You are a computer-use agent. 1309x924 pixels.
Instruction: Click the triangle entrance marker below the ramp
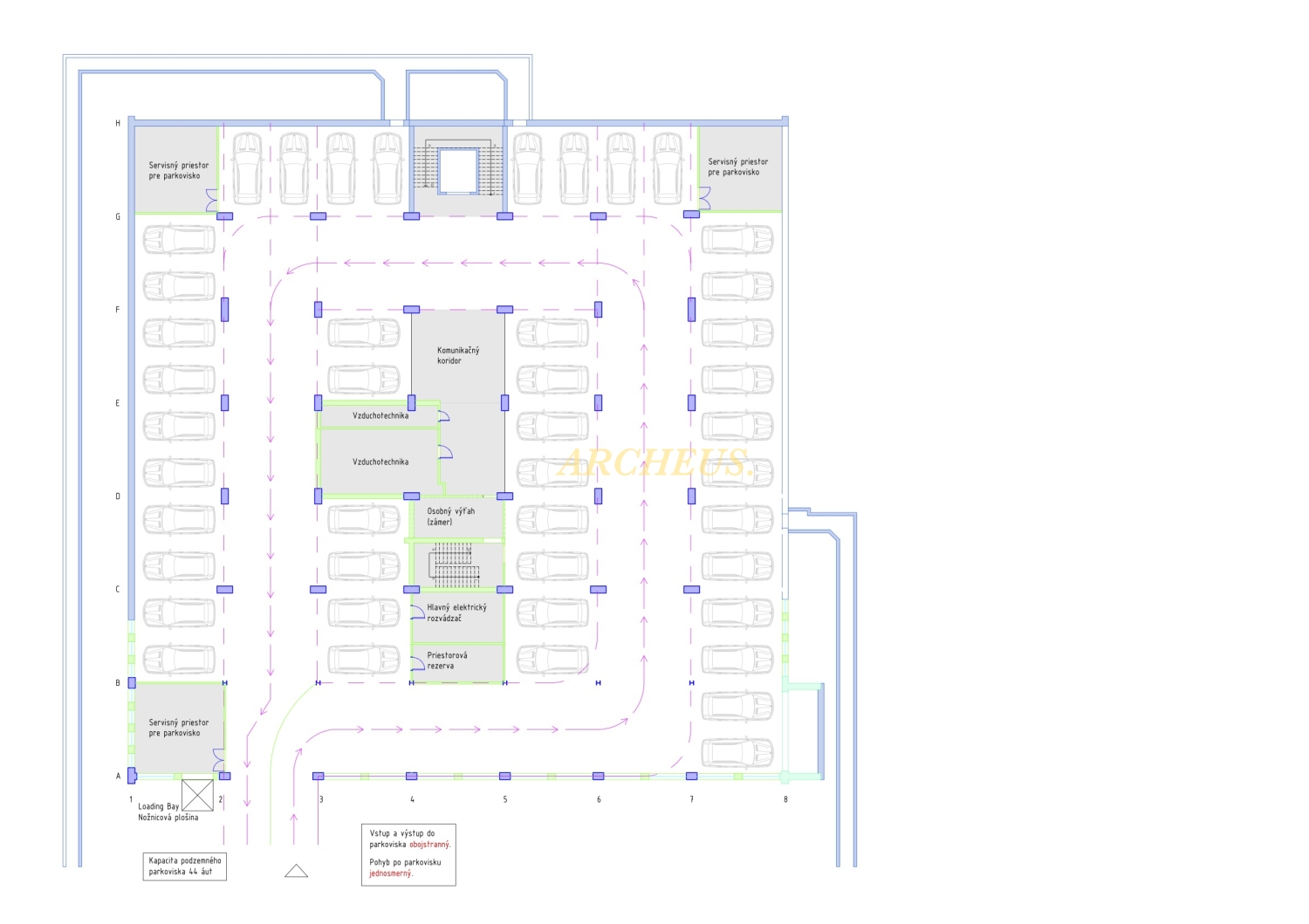296,871
